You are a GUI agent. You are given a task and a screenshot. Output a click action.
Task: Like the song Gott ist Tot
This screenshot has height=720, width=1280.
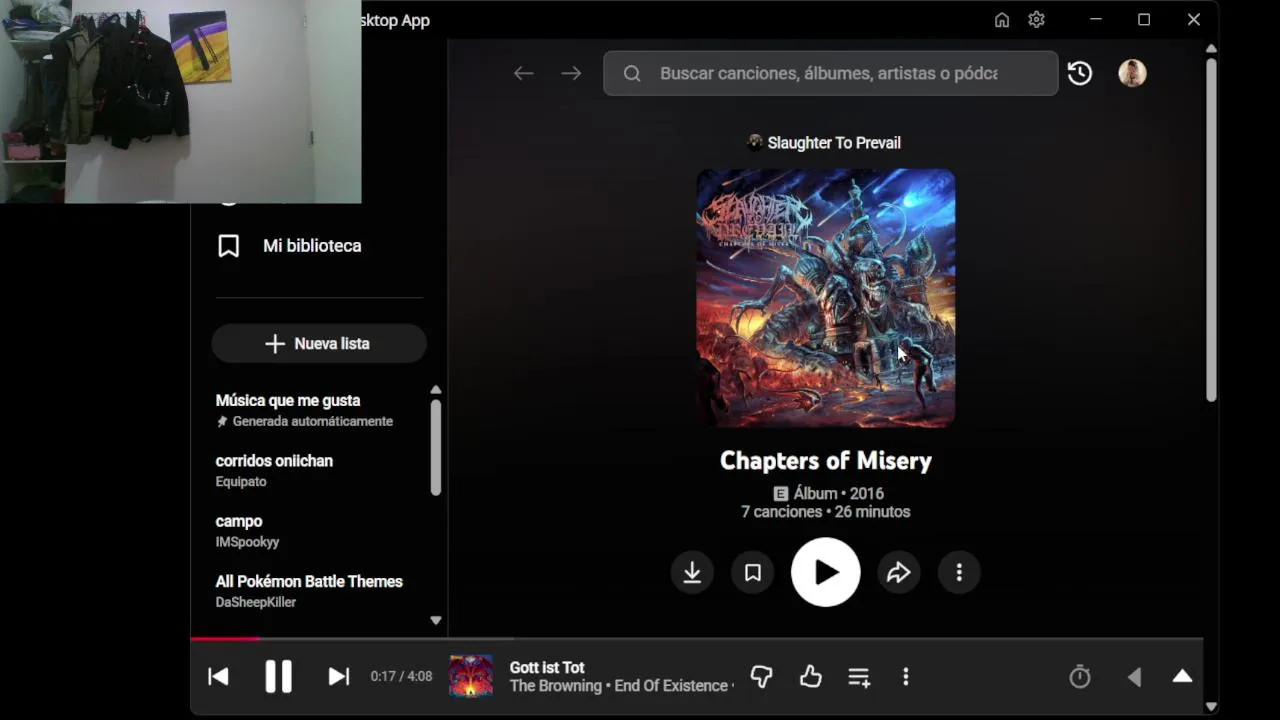pyautogui.click(x=811, y=677)
